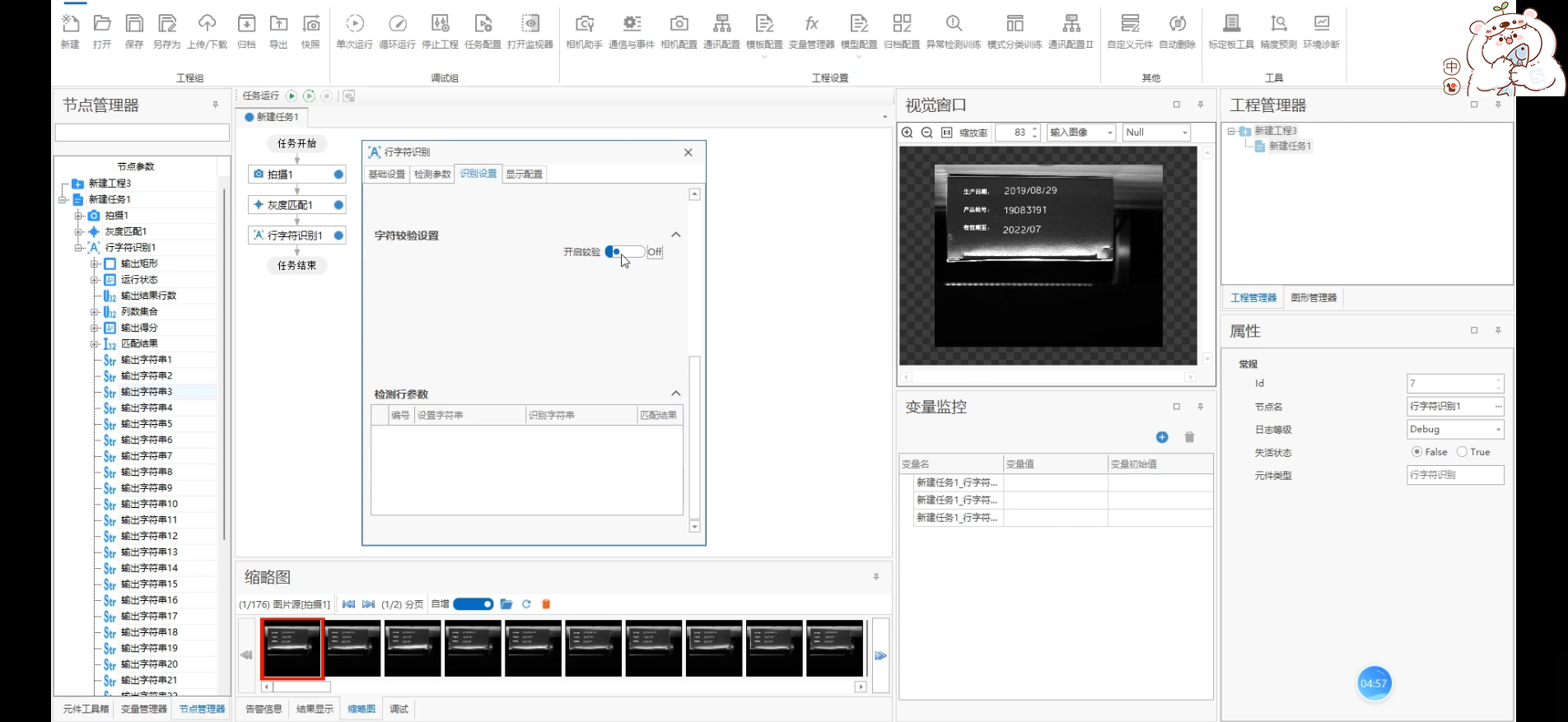Screen dimensions: 1568x722
Task: Collapse the 字符校验设置 section
Action: [x=676, y=235]
